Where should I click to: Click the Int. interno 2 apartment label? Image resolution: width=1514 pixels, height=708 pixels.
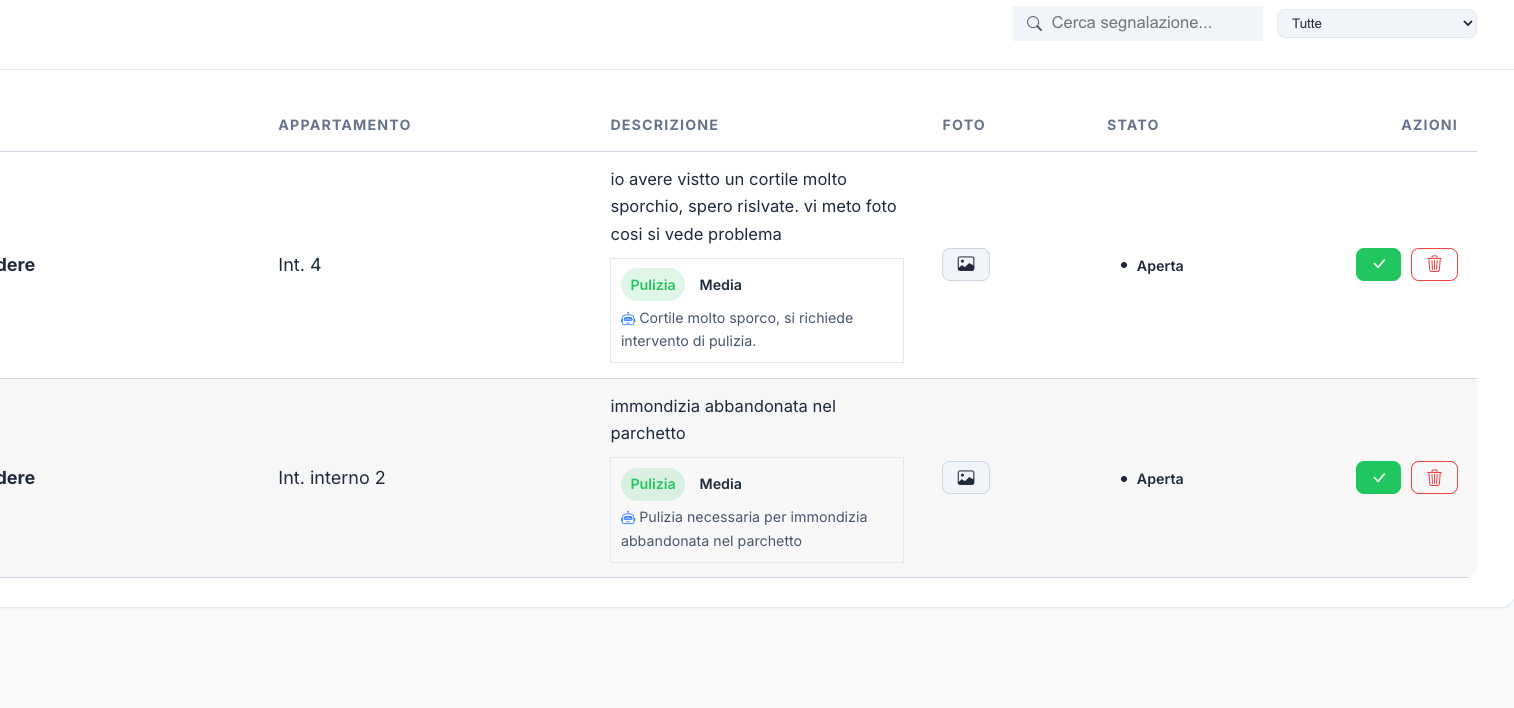point(330,477)
